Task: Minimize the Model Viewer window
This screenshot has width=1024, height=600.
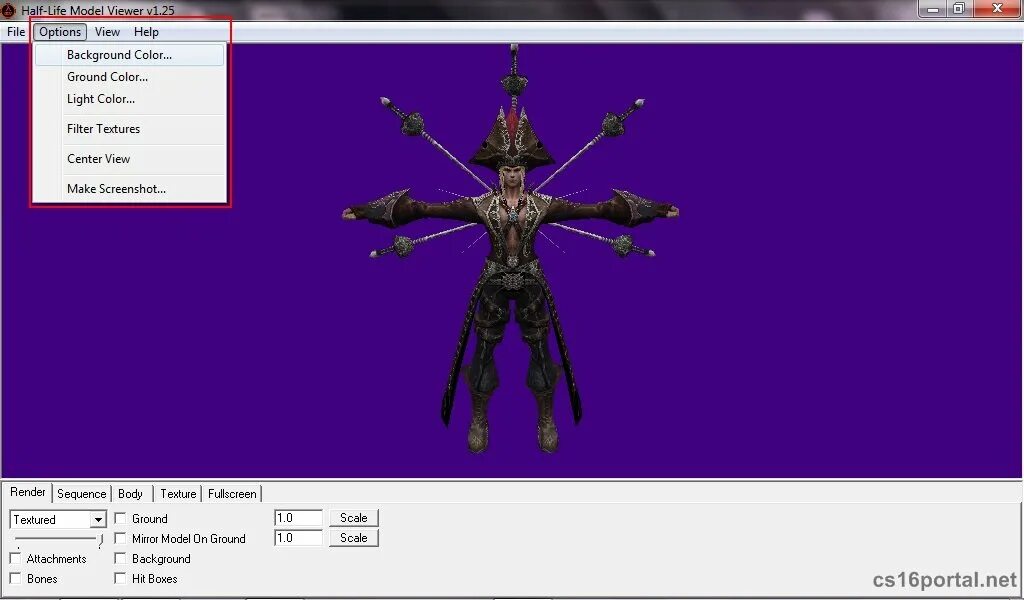Action: coord(933,8)
